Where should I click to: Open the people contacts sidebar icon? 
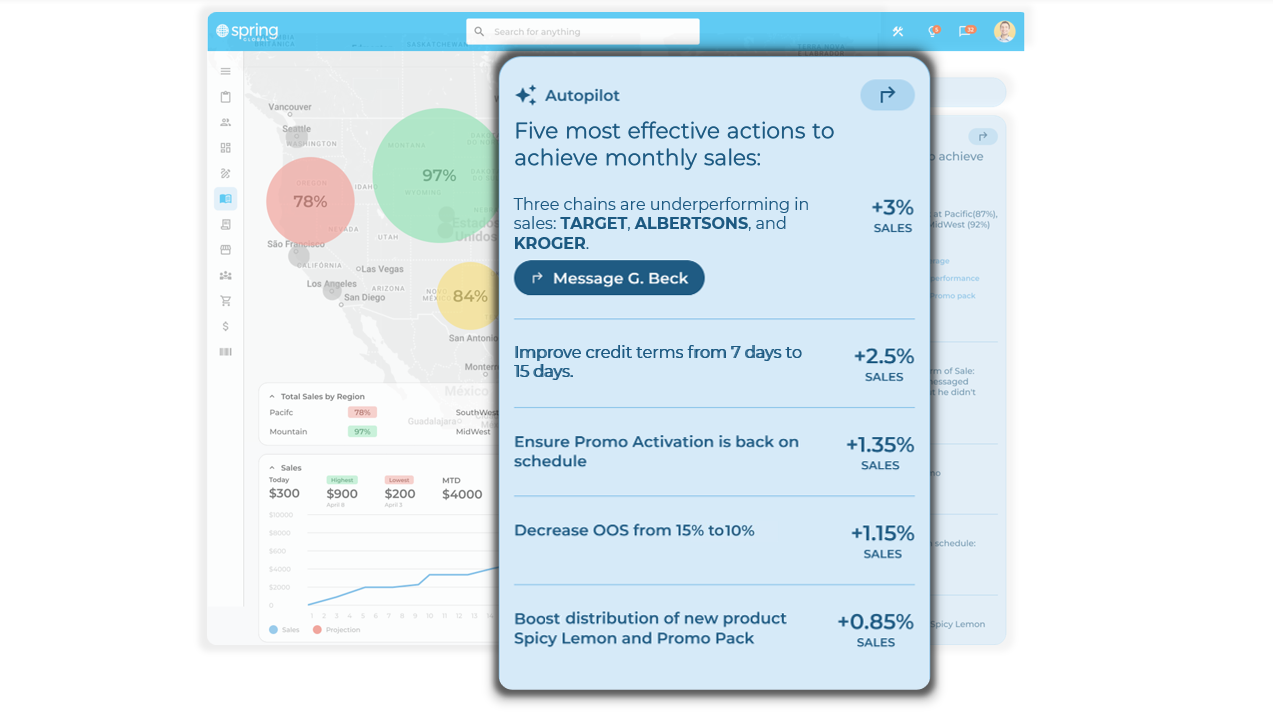pos(225,122)
